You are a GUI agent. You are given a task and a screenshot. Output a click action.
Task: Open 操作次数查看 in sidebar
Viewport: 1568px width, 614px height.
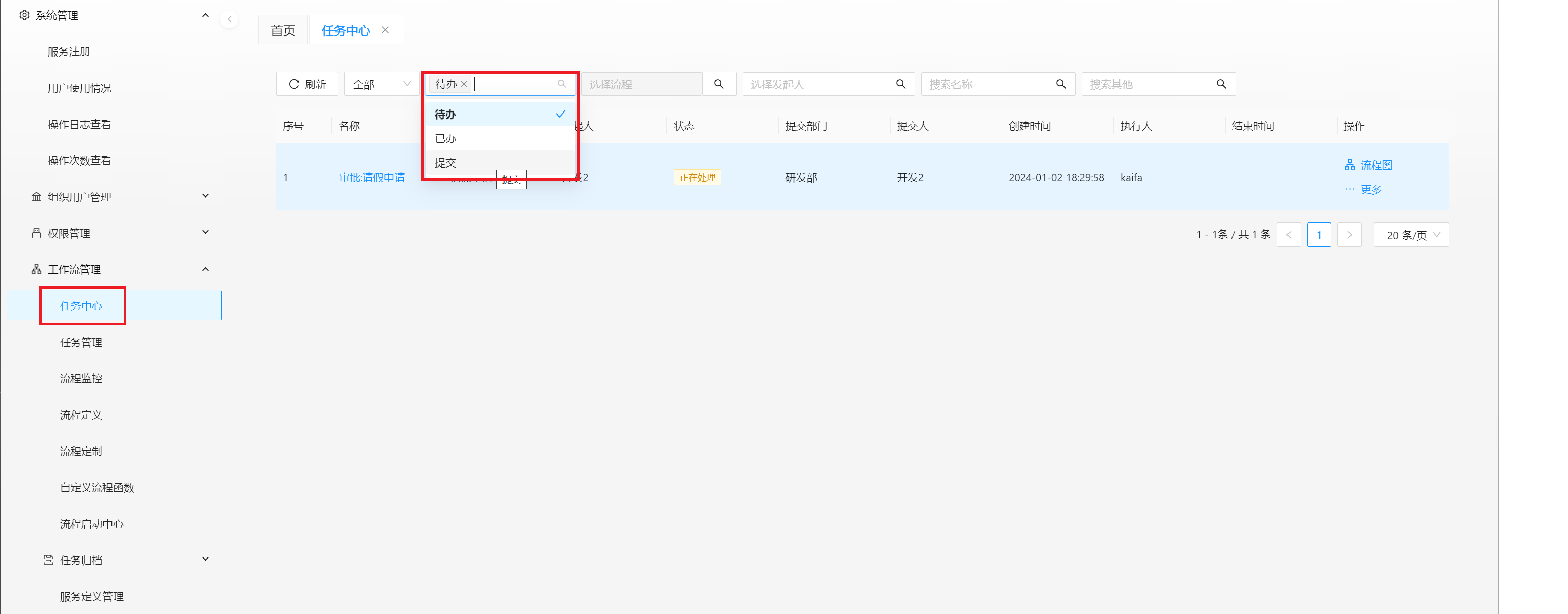[79, 160]
